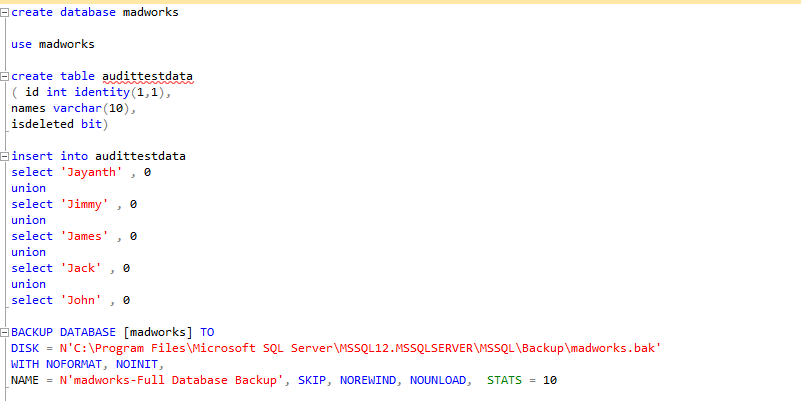The height and width of the screenshot is (401, 801).
Task: Click the 'Jack' string literal
Action: (x=81, y=268)
